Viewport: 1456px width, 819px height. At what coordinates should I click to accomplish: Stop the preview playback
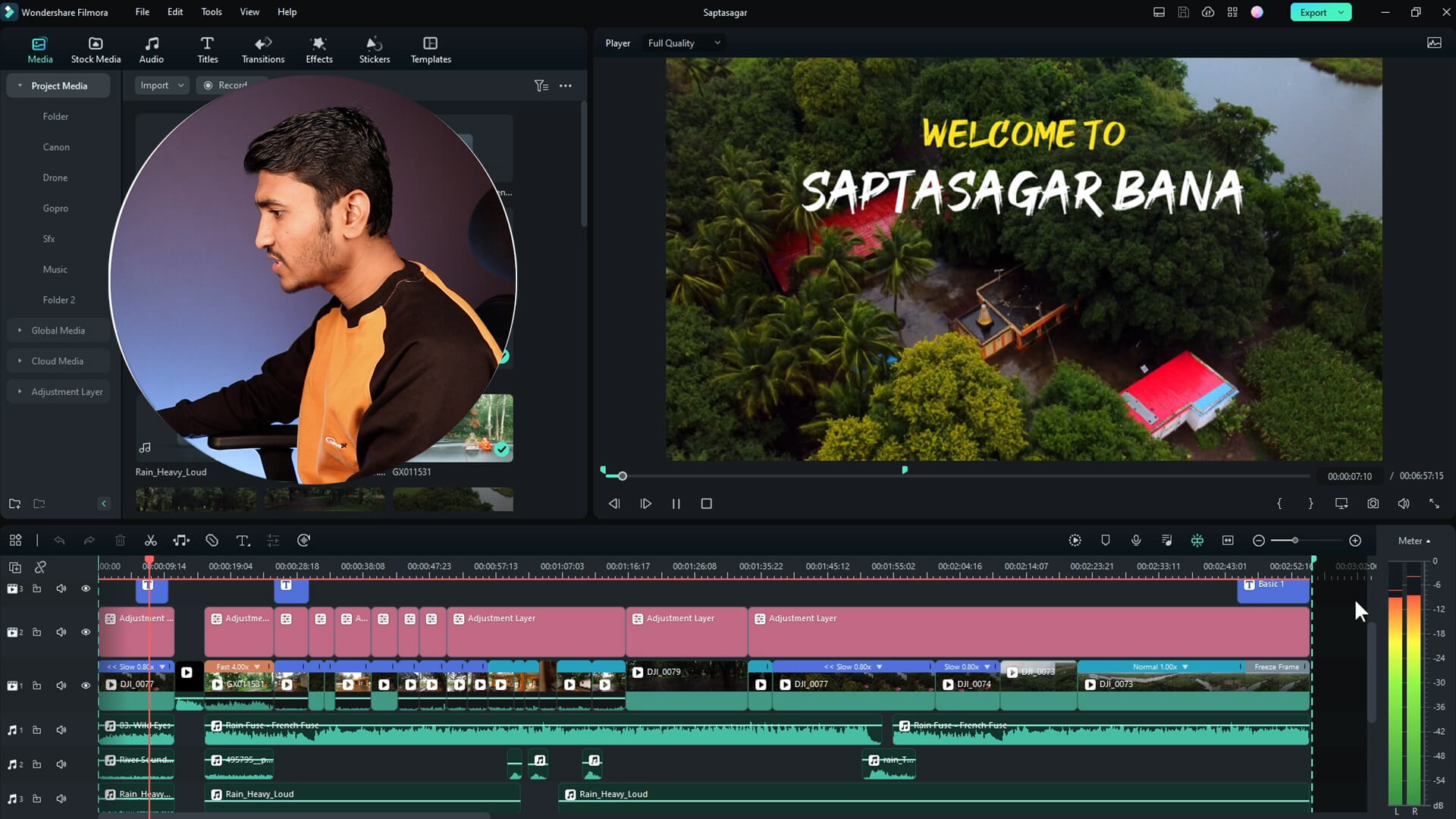click(x=707, y=504)
